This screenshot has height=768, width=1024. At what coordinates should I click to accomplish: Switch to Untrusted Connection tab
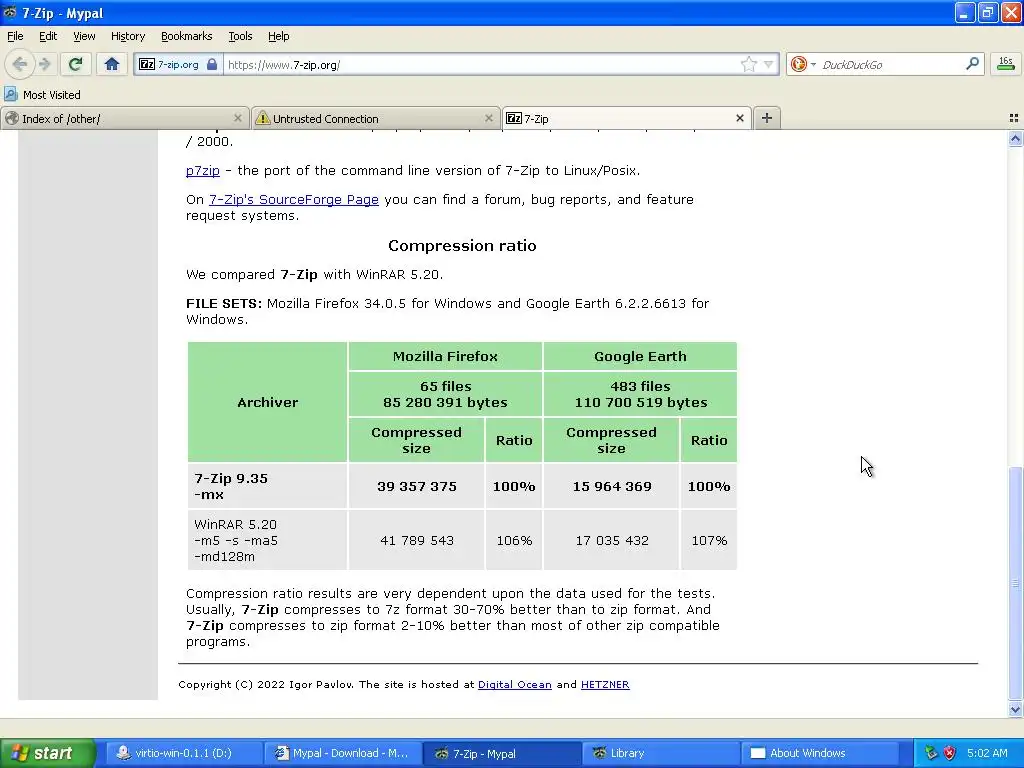(x=375, y=118)
